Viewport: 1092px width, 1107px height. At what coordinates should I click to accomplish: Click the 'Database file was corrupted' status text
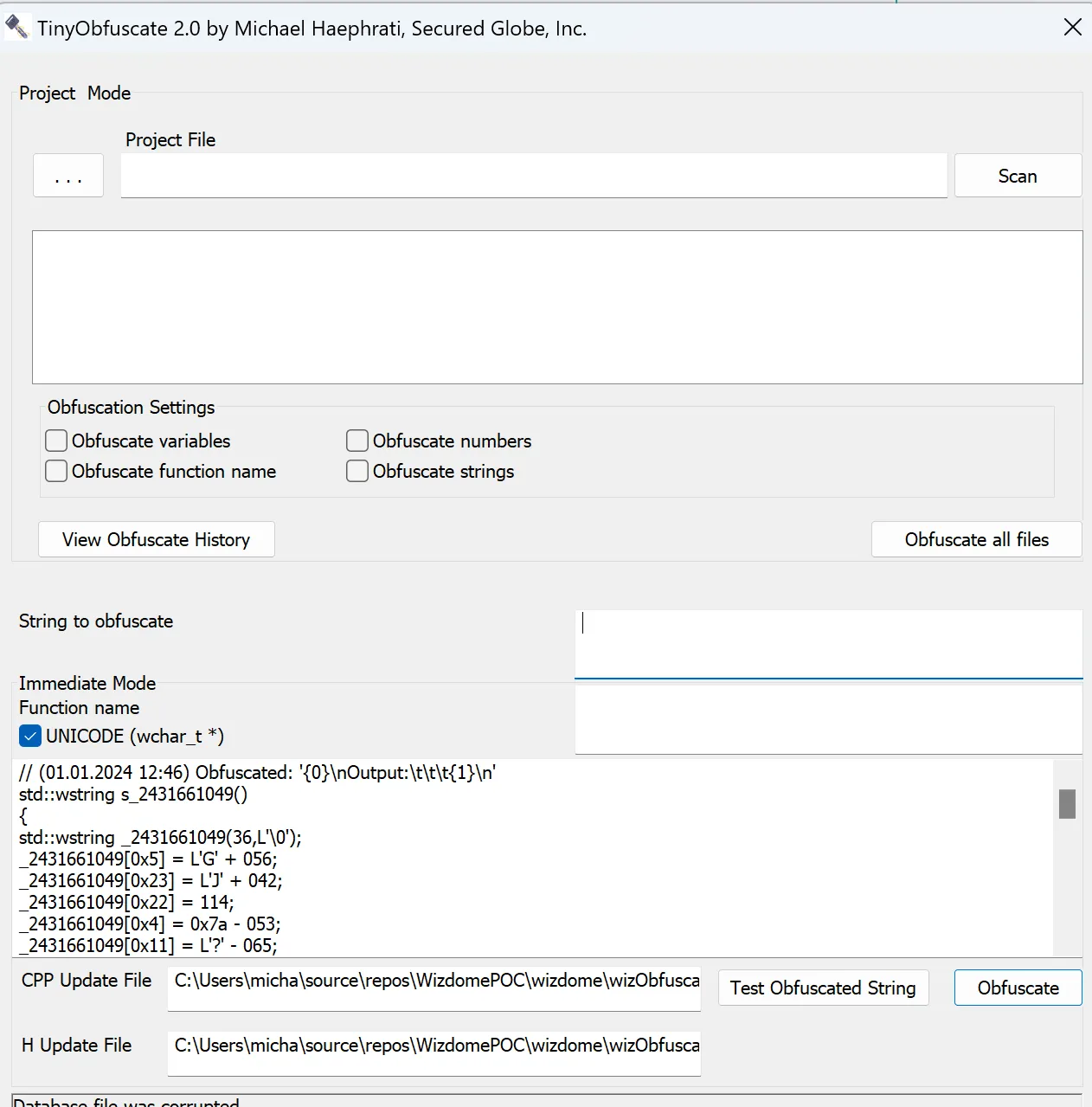[x=126, y=1101]
